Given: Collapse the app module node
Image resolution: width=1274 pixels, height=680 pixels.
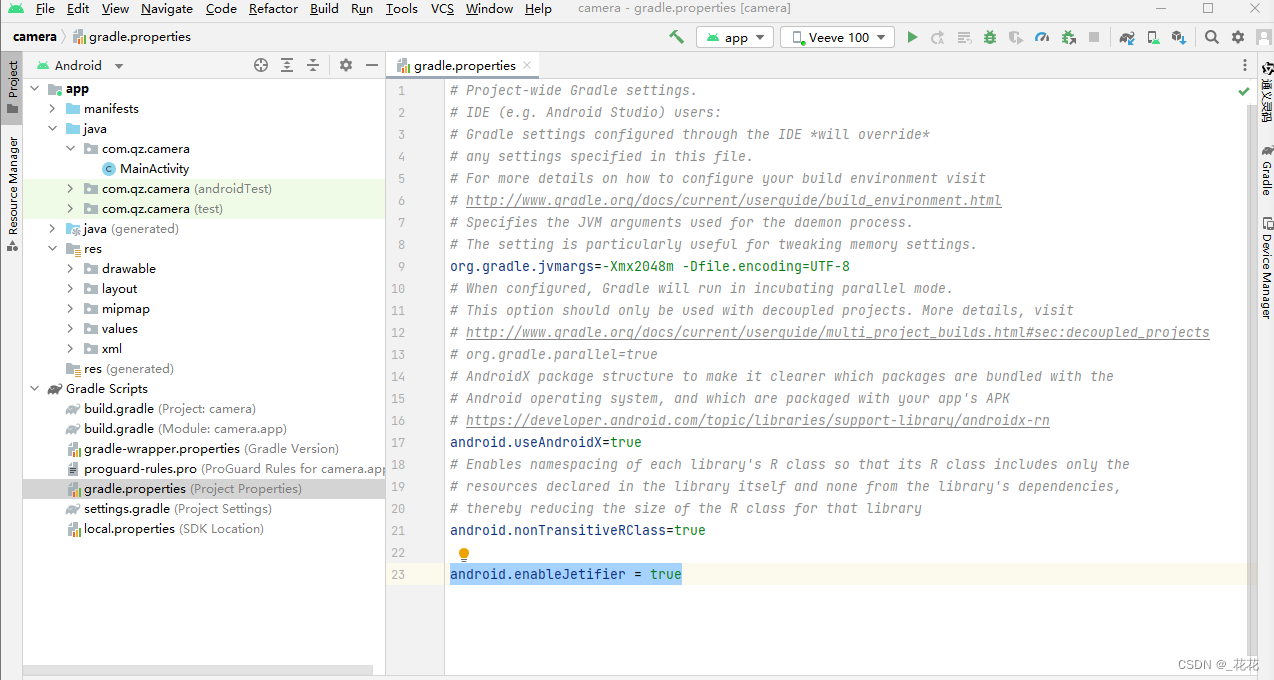Looking at the screenshot, I should click(x=34, y=89).
